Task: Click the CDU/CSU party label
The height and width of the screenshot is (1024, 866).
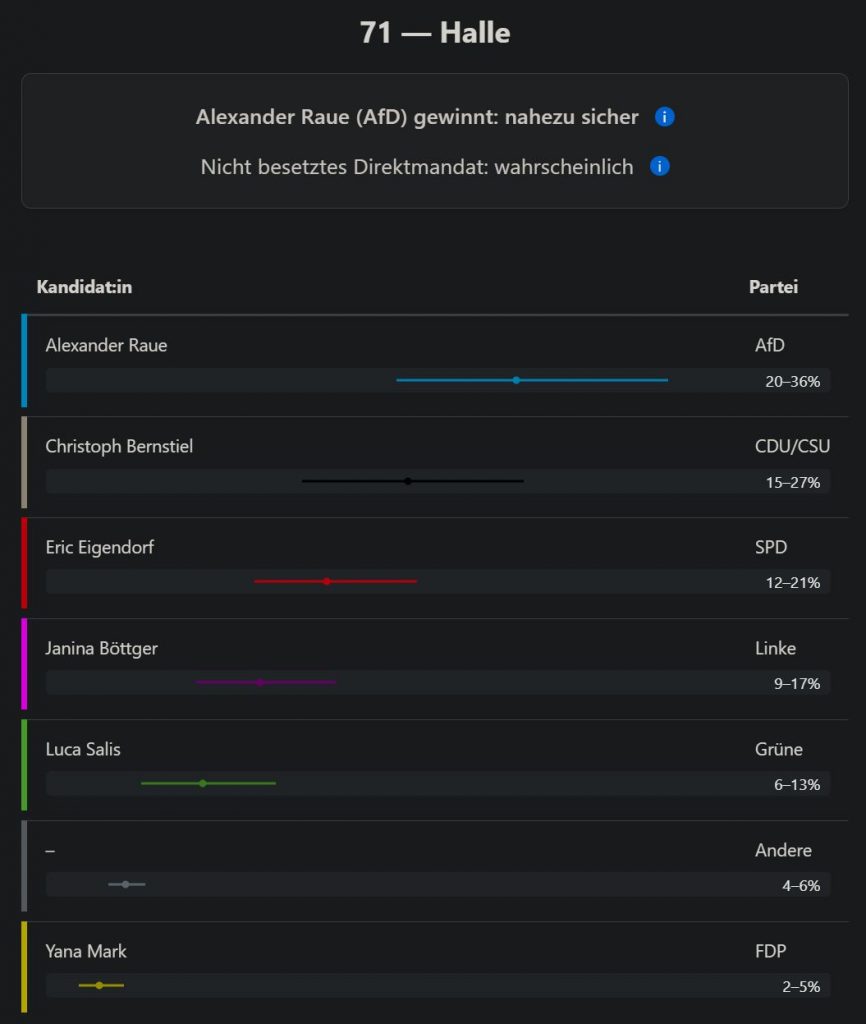Action: 792,446
